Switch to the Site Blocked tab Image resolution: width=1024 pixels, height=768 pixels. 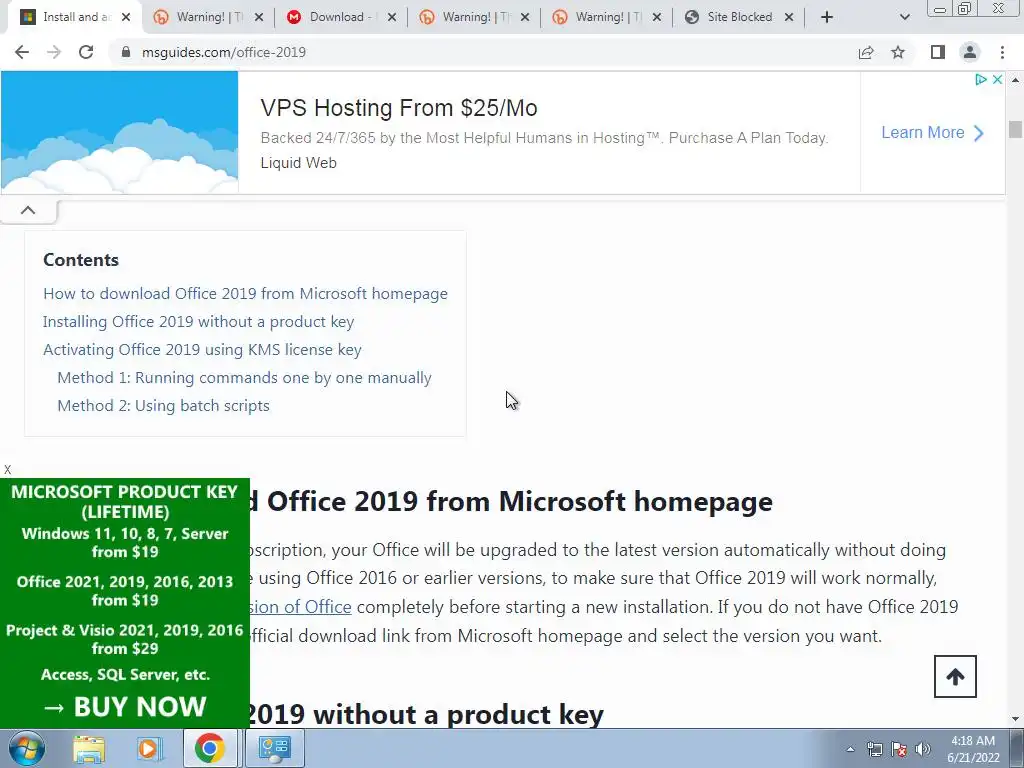point(739,17)
